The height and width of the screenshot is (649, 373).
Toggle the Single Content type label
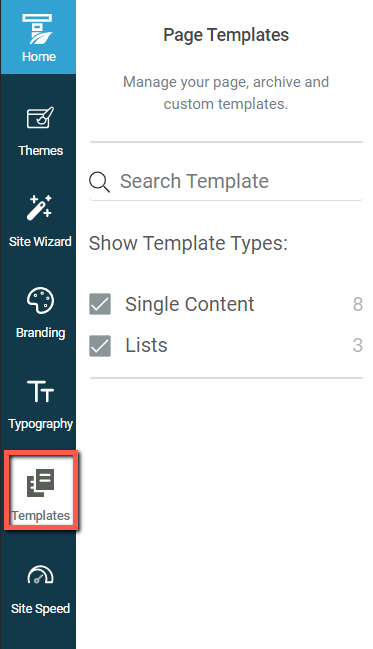pyautogui.click(x=190, y=304)
